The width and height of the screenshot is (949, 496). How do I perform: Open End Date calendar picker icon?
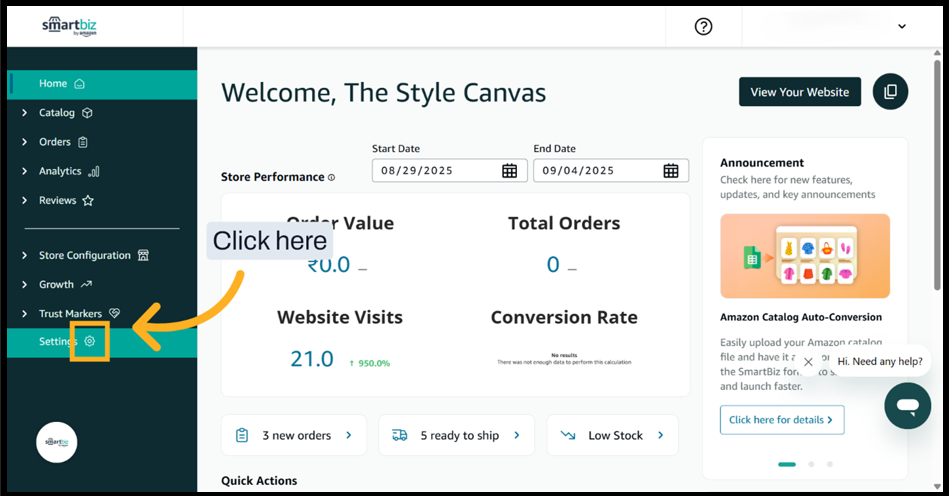[x=671, y=171]
